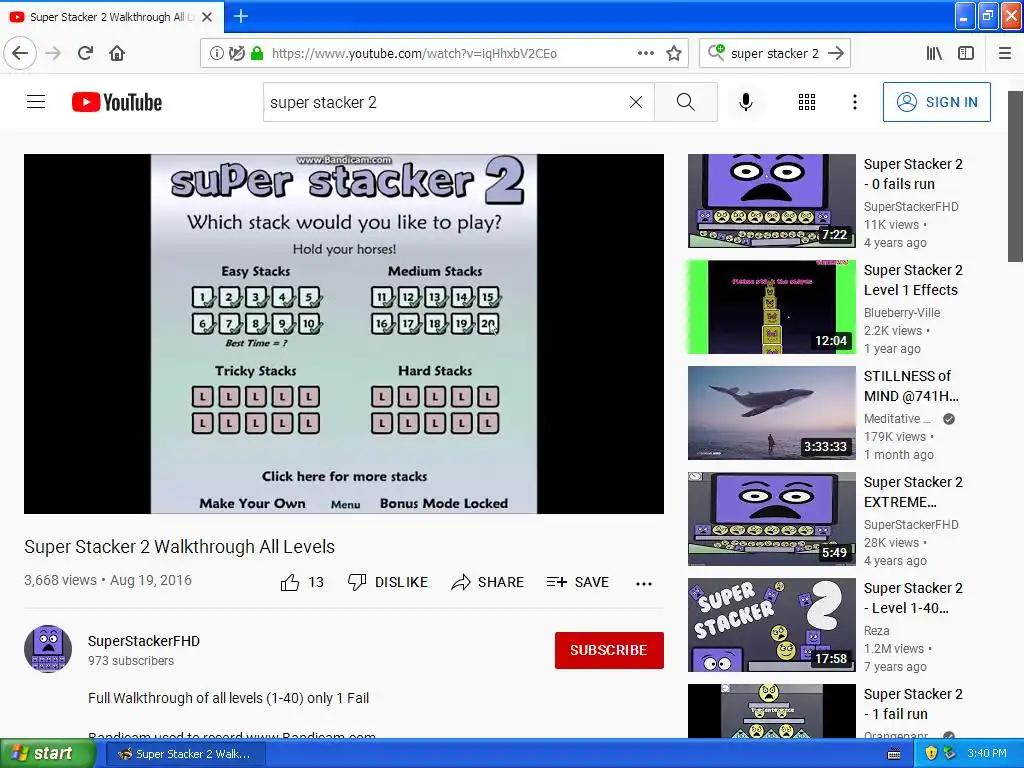Click title 'Super Stacker 2 - 1 fail run'
This screenshot has height=768, width=1024.
pyautogui.click(x=913, y=703)
